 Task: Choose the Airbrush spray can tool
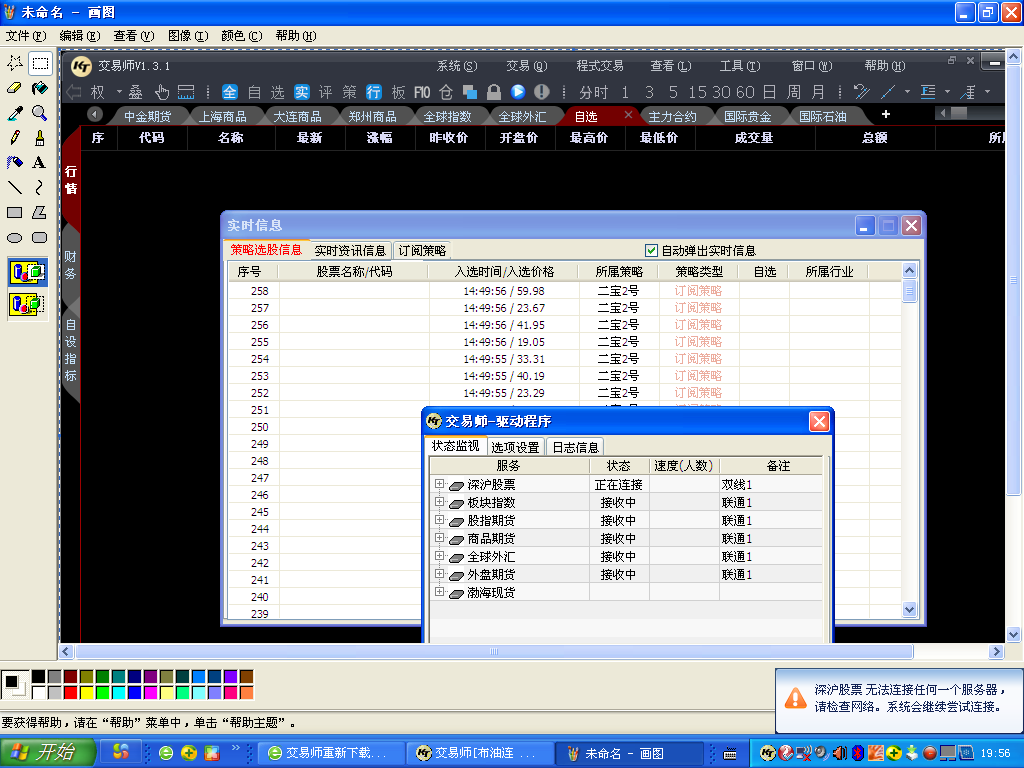[15, 162]
